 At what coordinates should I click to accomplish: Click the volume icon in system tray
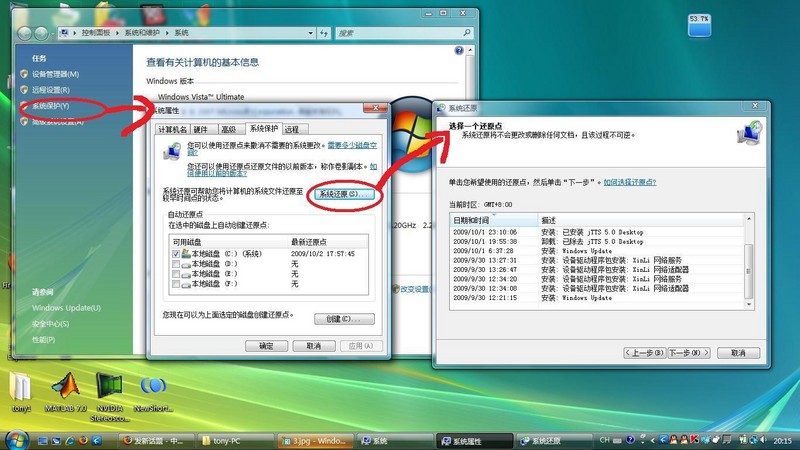click(763, 439)
